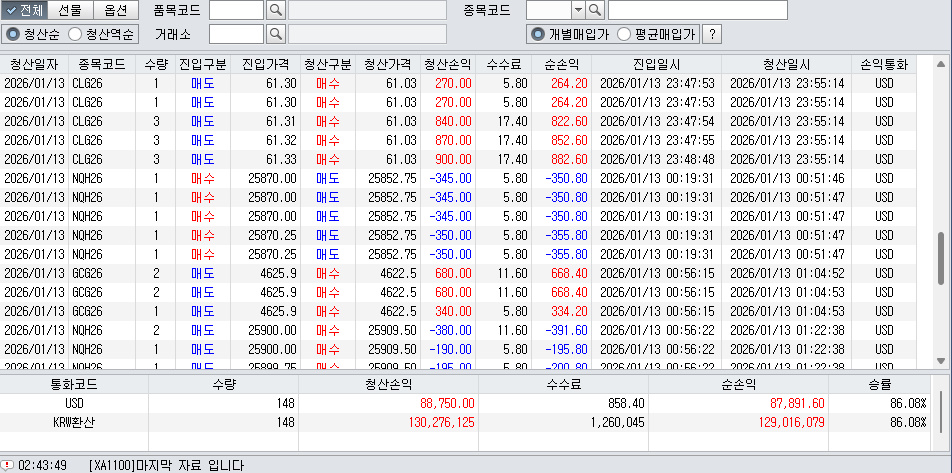Click the 청산손익 column header in the trade table

(x=449, y=64)
